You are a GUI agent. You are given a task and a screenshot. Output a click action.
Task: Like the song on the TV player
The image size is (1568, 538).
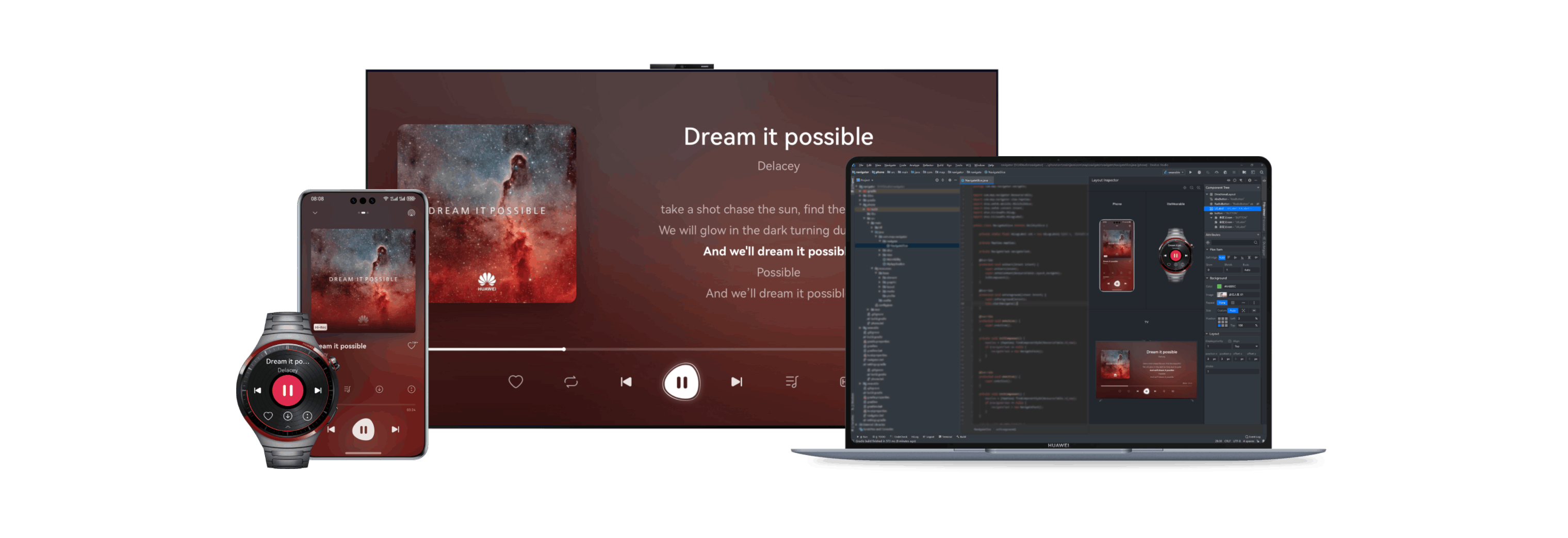pyautogui.click(x=516, y=382)
